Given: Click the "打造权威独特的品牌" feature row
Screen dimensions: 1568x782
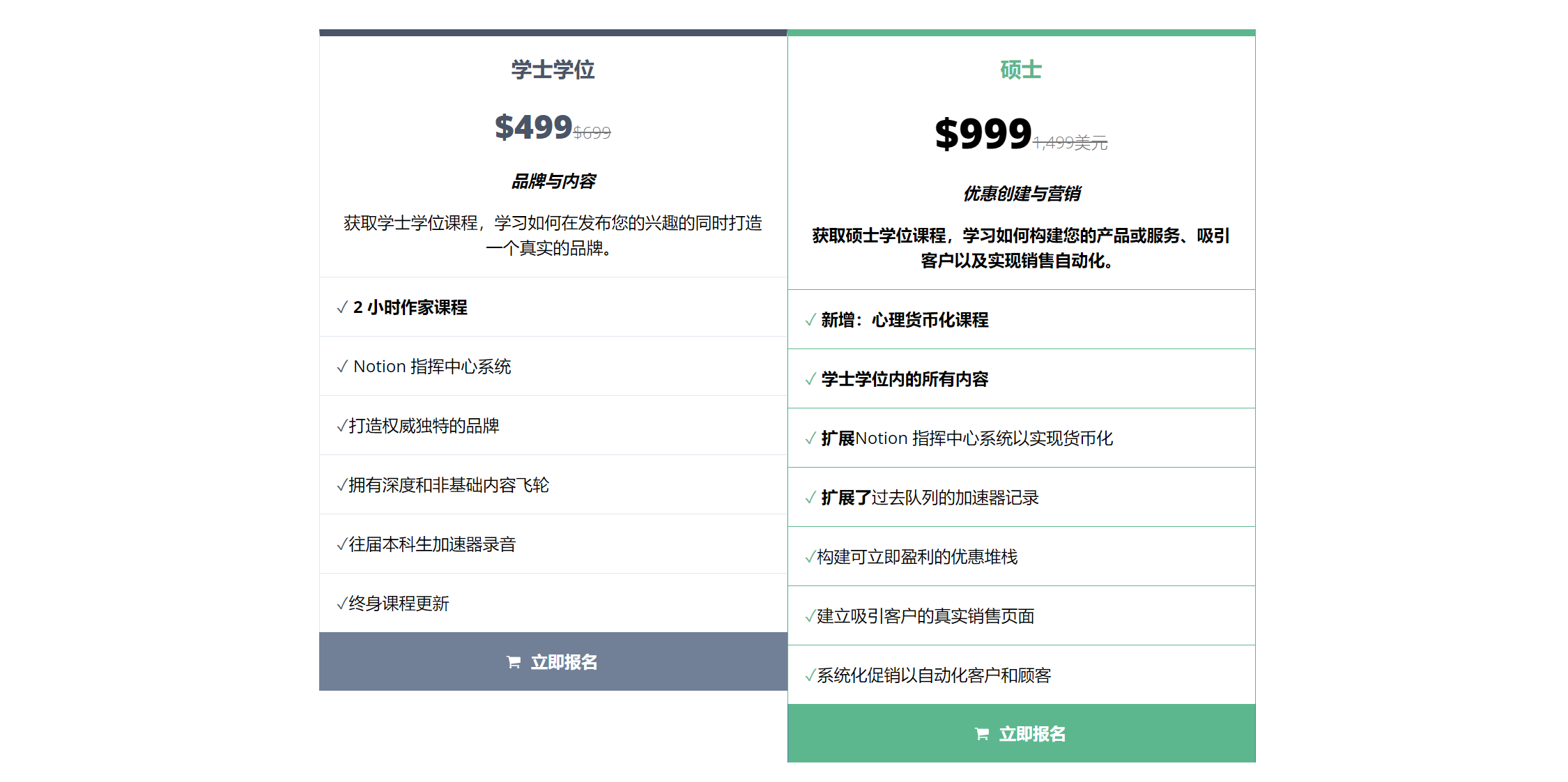Looking at the screenshot, I should [x=424, y=426].
